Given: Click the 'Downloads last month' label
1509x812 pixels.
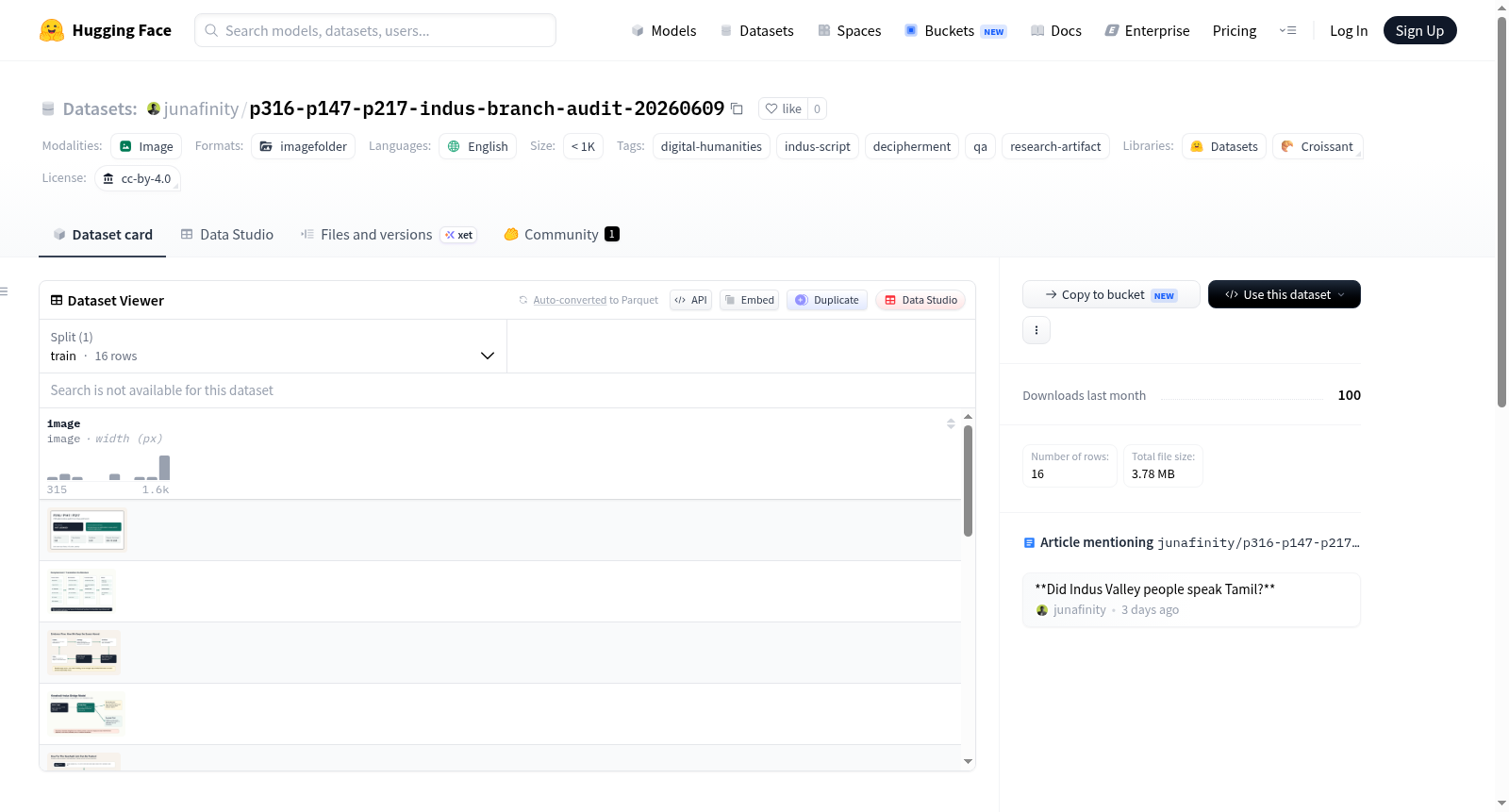Looking at the screenshot, I should click(x=1084, y=395).
